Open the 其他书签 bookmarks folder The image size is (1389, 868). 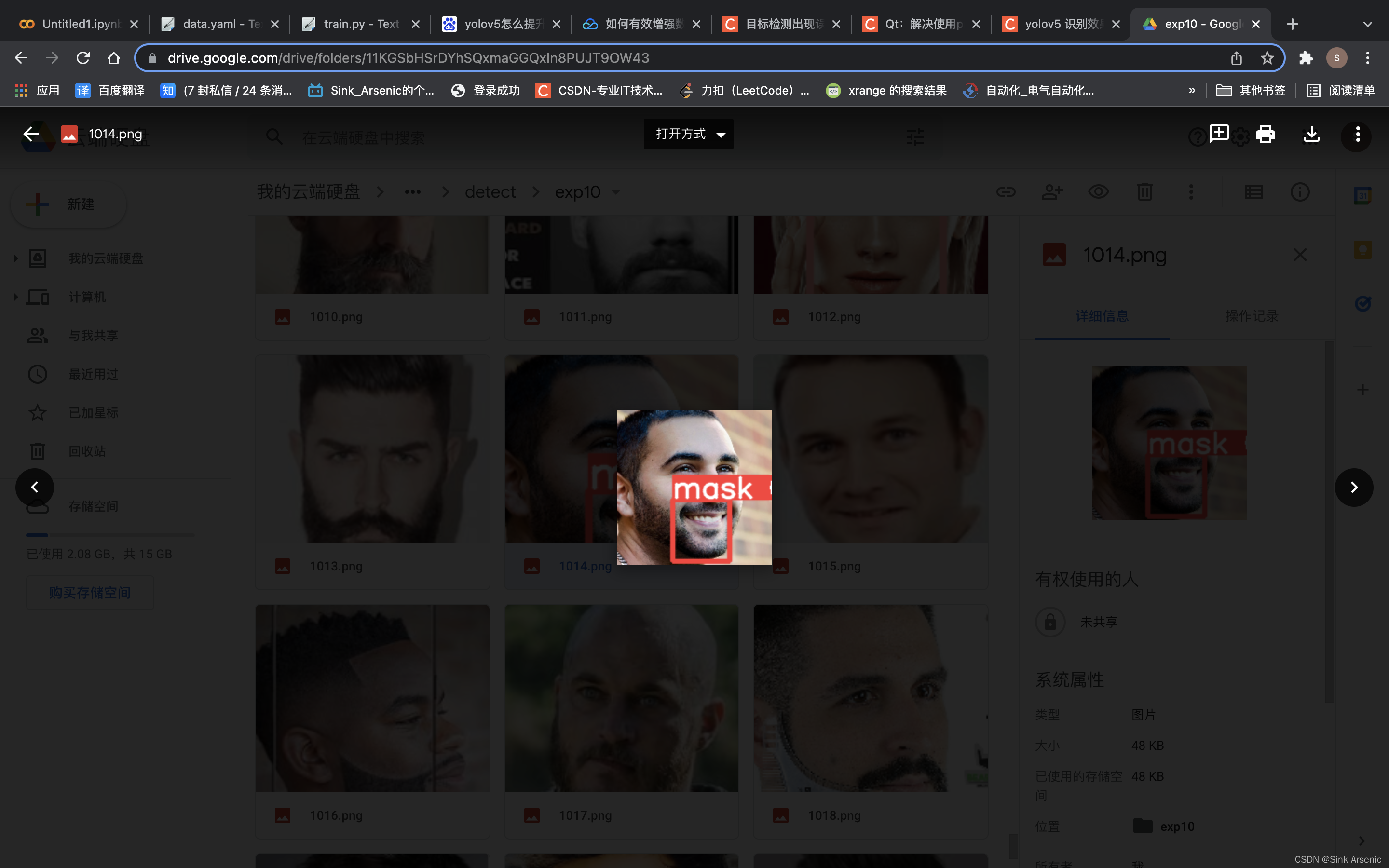pyautogui.click(x=1251, y=91)
